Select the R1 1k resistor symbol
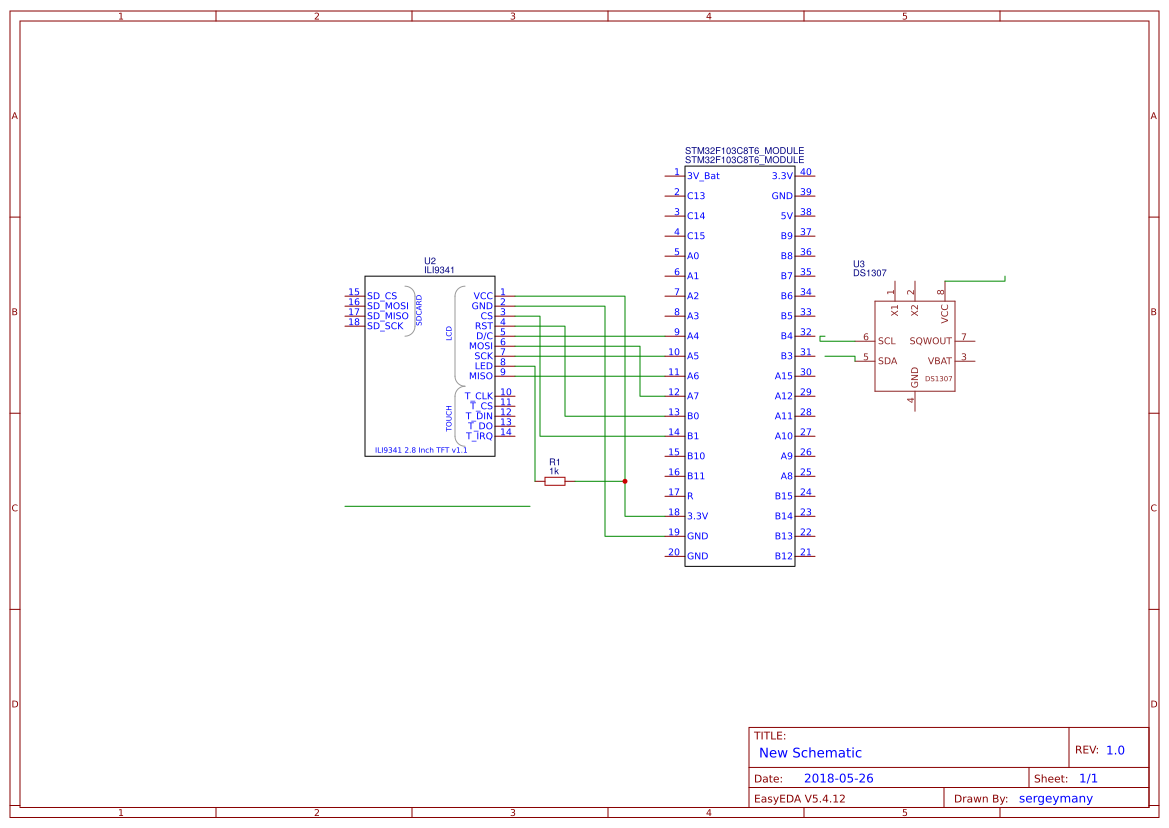This screenshot has width=1169, height=828. (556, 480)
